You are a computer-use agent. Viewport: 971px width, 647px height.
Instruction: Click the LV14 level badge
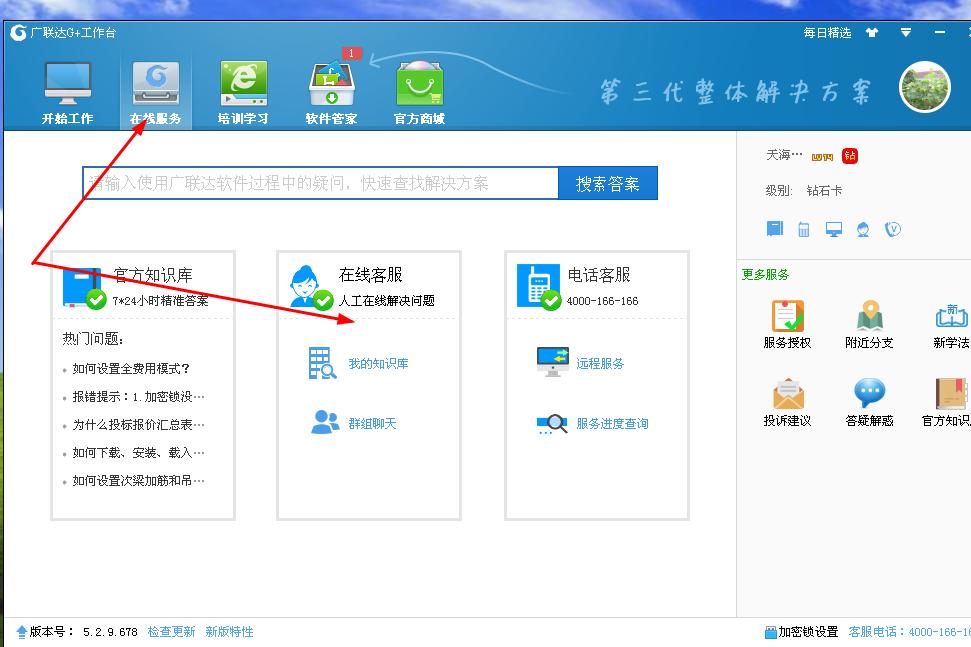[x=822, y=157]
